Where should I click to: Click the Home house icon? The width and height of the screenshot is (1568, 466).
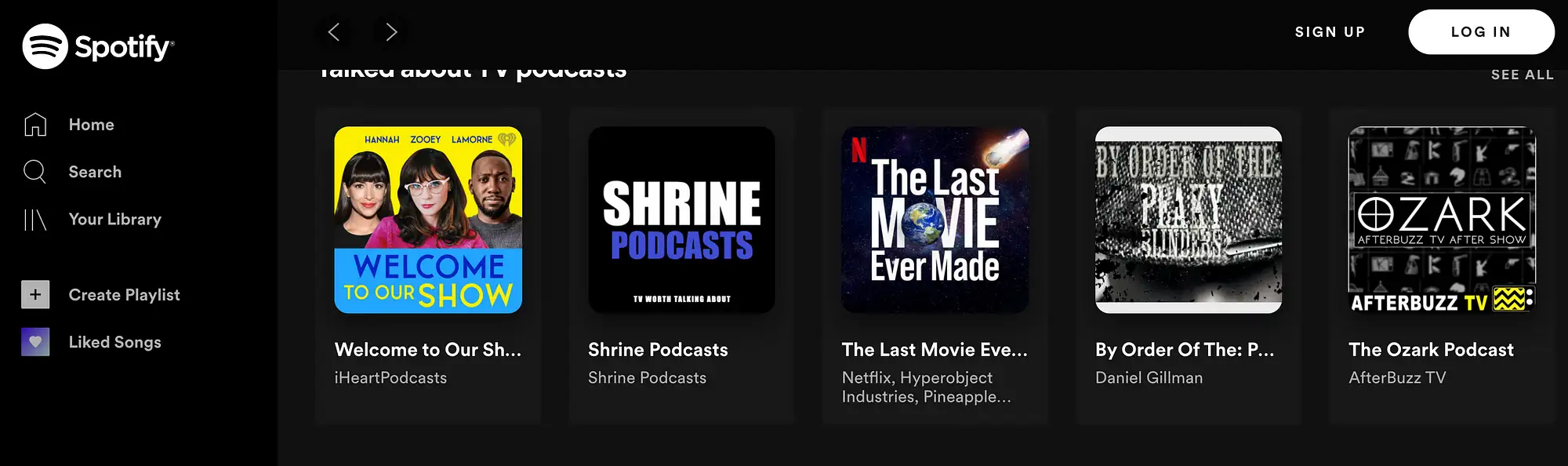coord(35,125)
